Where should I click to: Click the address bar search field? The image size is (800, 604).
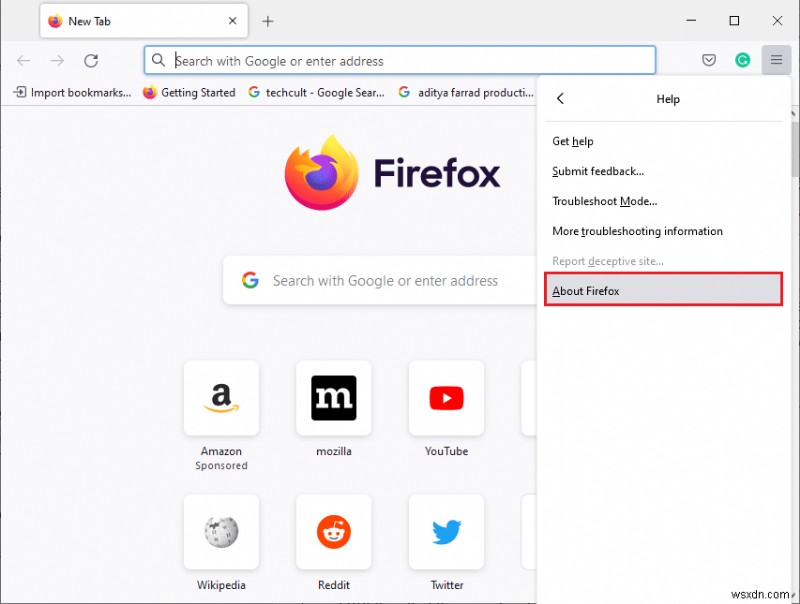point(399,60)
